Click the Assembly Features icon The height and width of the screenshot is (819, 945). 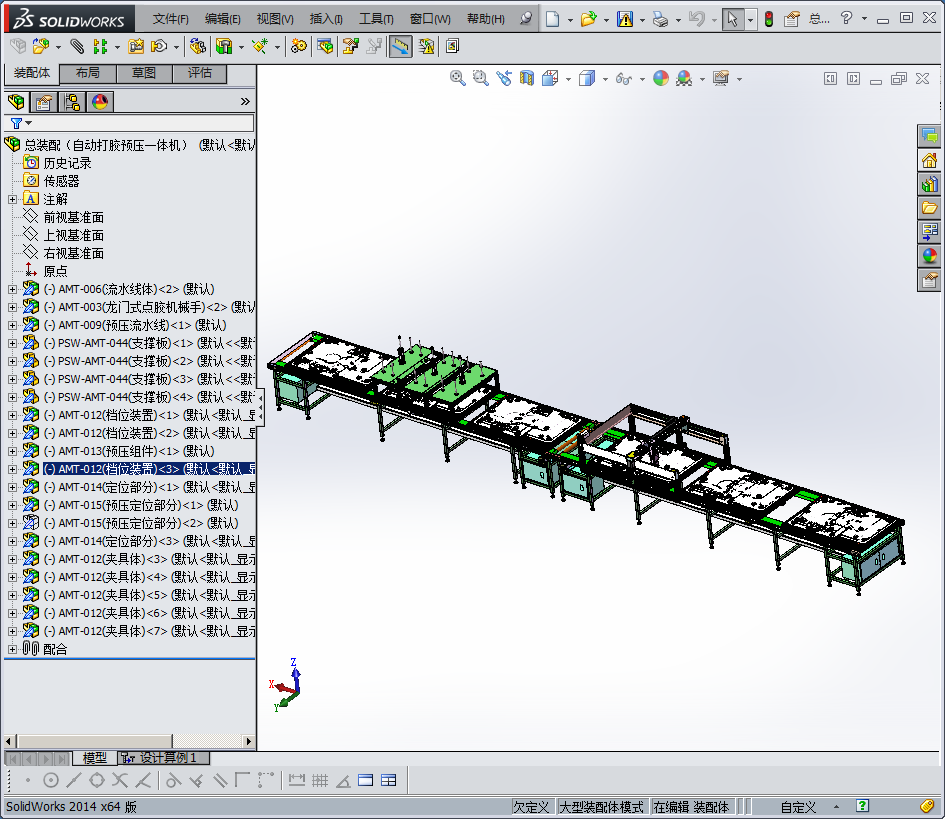tap(224, 46)
